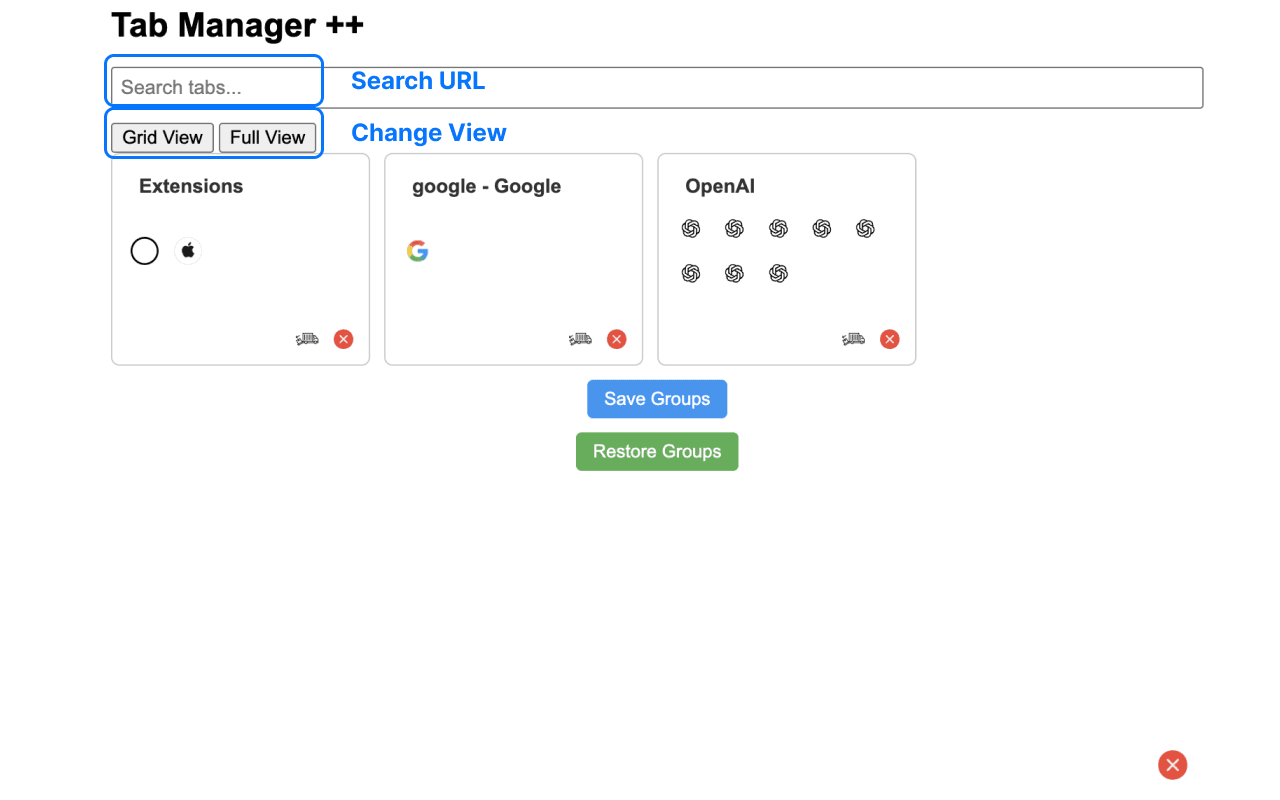Open the Apple logo tab in Extensions
Viewport: 1280px width, 800px height.
(x=188, y=251)
